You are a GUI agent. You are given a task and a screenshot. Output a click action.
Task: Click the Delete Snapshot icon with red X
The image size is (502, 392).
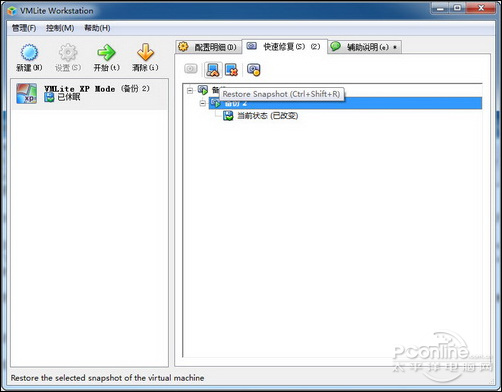(x=231, y=70)
